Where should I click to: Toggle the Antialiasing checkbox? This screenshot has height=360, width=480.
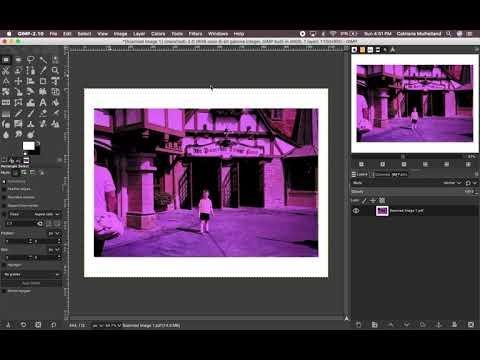pos(4,181)
